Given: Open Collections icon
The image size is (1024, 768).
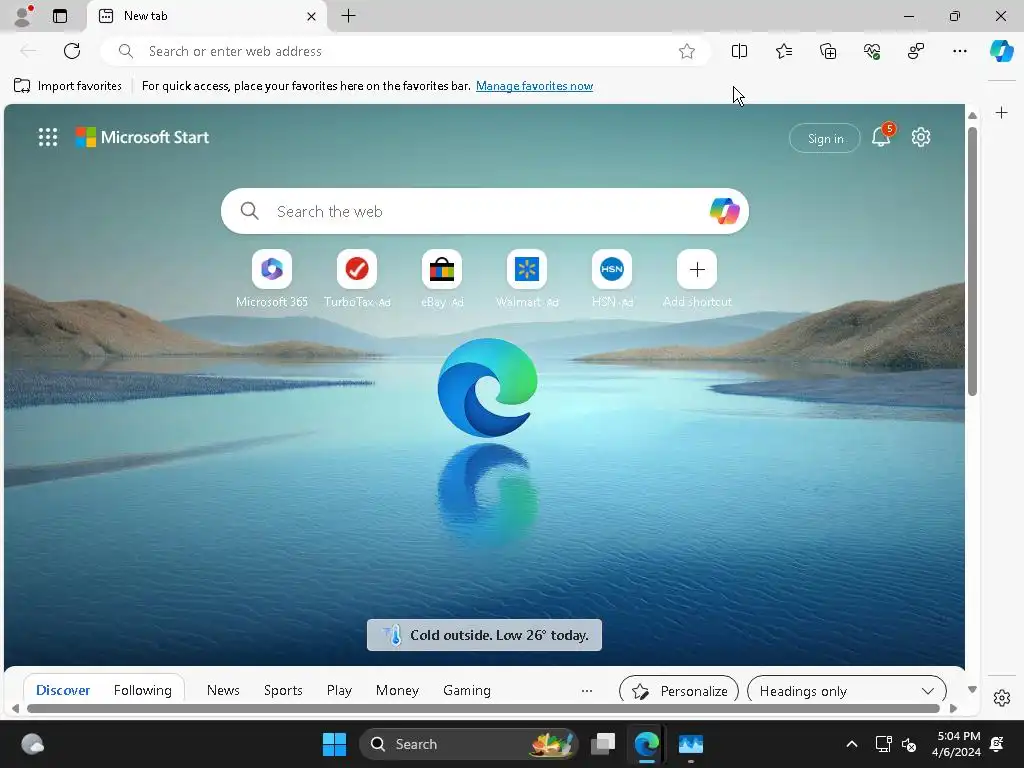Looking at the screenshot, I should coord(828,51).
